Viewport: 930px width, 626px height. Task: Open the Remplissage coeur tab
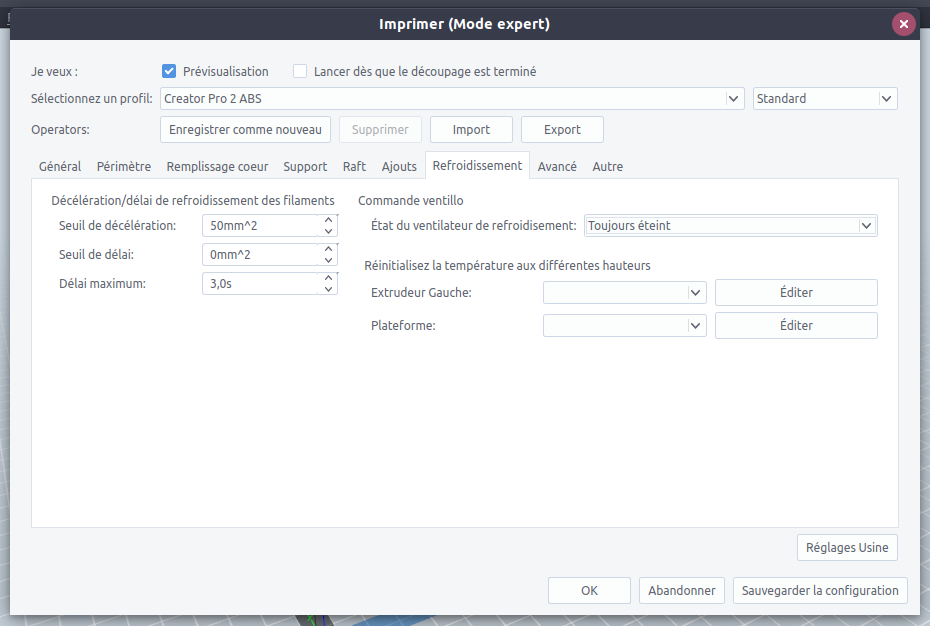pyautogui.click(x=217, y=167)
